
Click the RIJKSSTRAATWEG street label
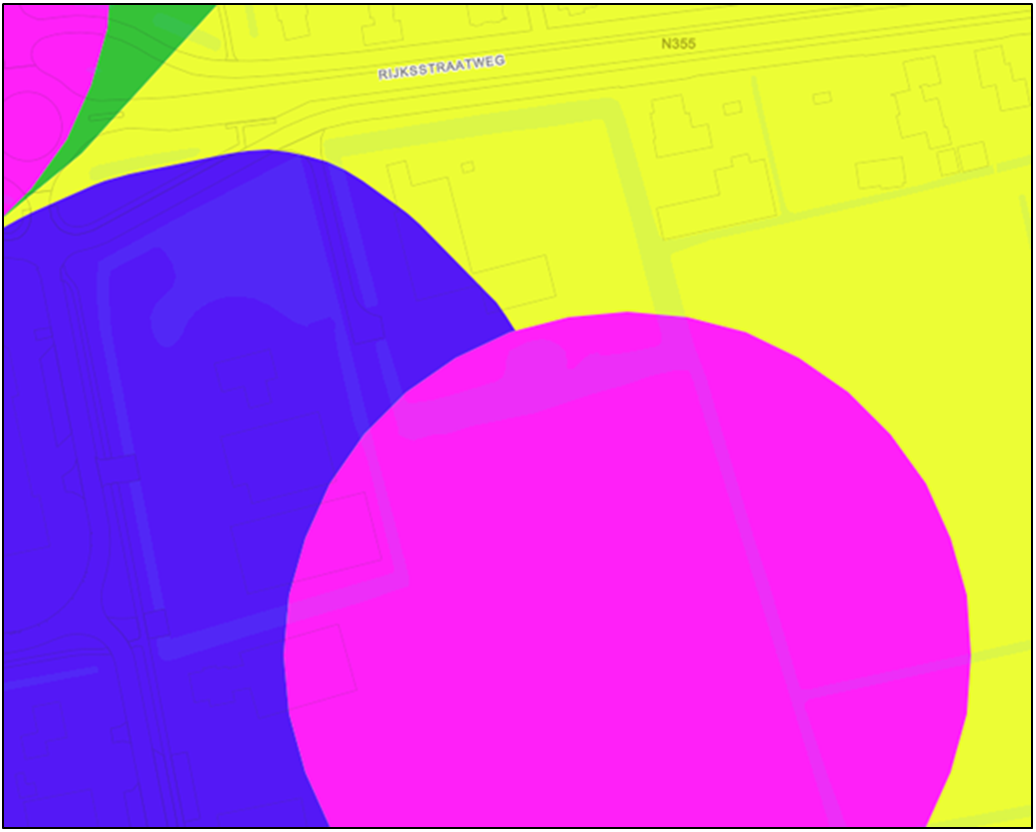441,67
